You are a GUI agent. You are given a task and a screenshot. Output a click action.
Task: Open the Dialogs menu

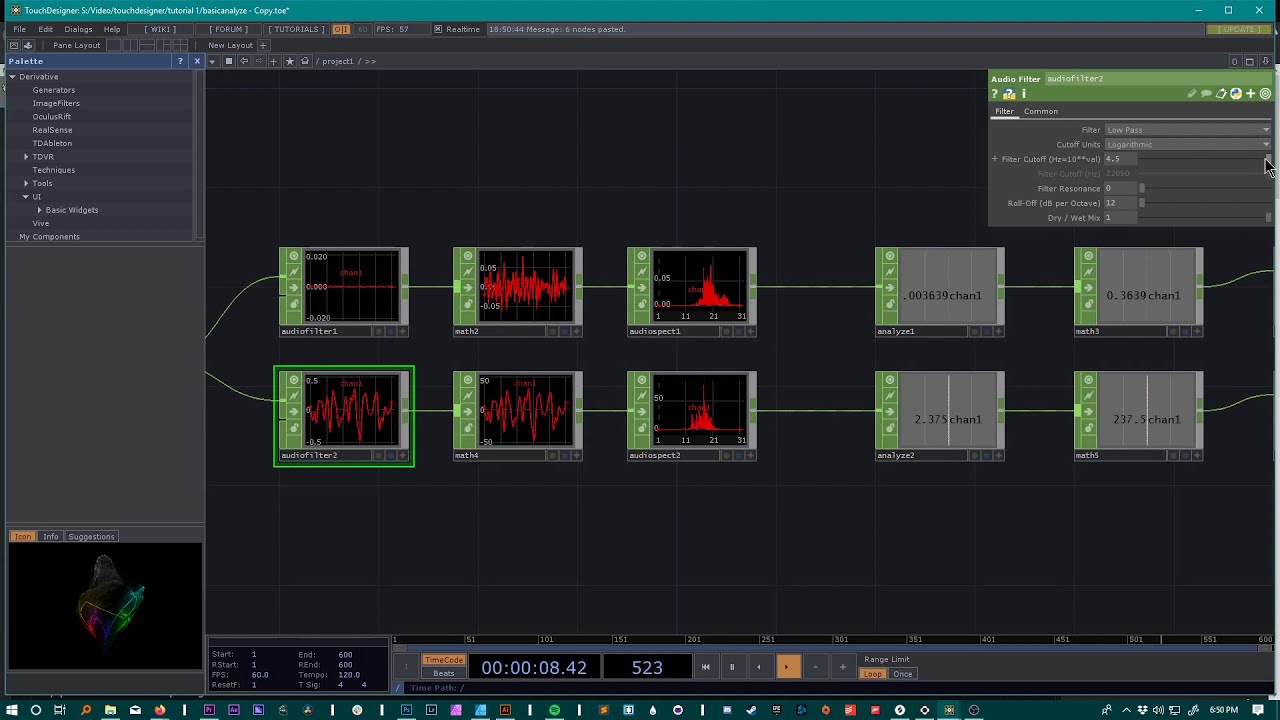pos(78,29)
